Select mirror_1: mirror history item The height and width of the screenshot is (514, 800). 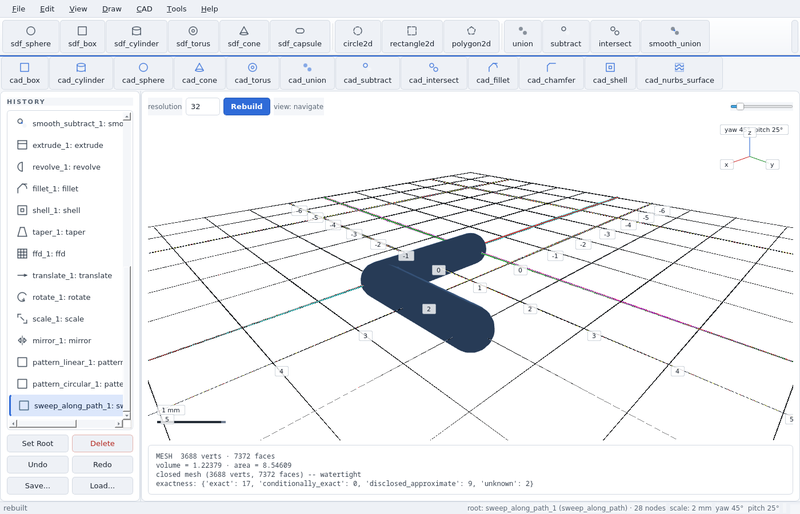pos(66,340)
